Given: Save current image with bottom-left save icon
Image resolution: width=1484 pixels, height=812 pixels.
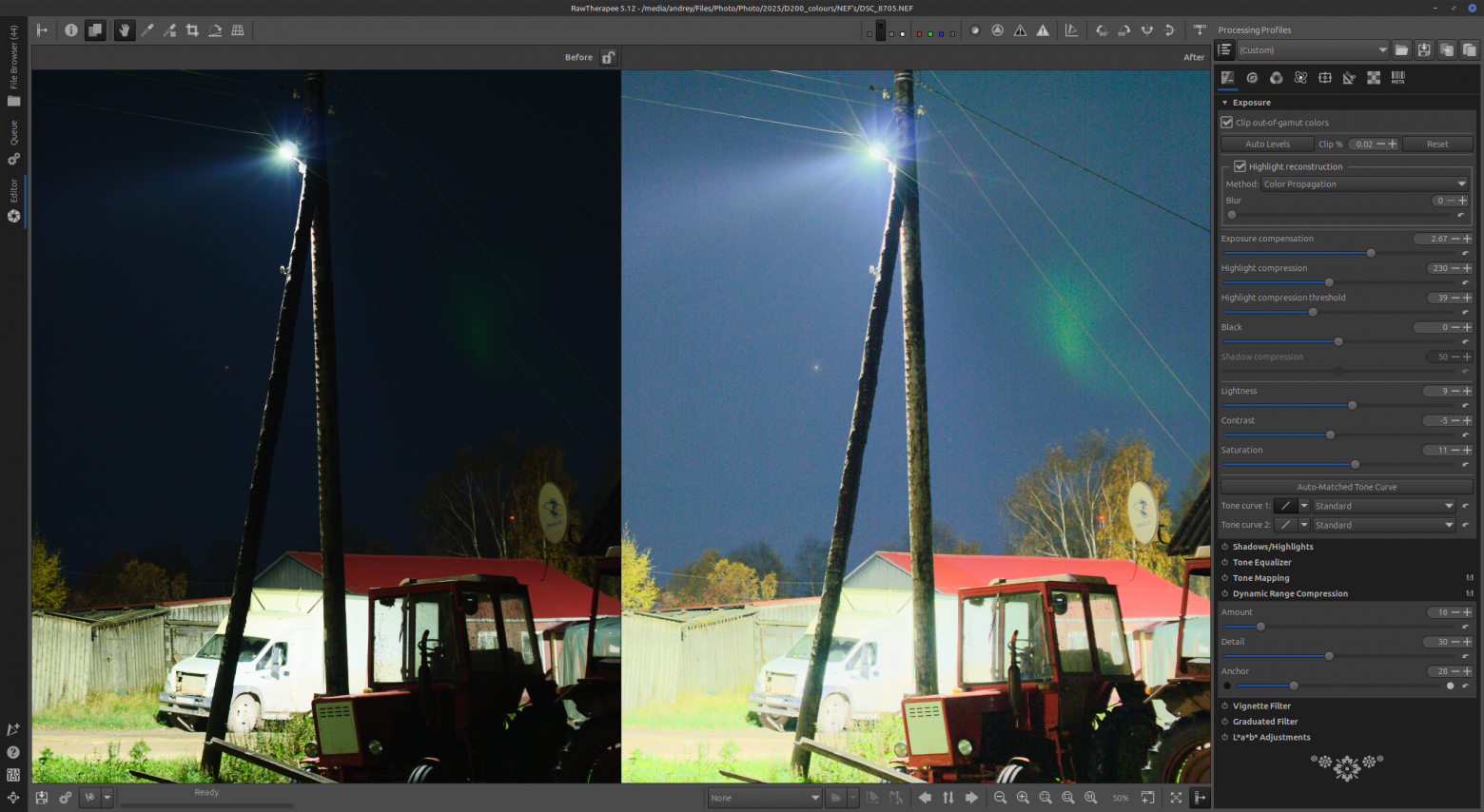Looking at the screenshot, I should pyautogui.click(x=42, y=798).
